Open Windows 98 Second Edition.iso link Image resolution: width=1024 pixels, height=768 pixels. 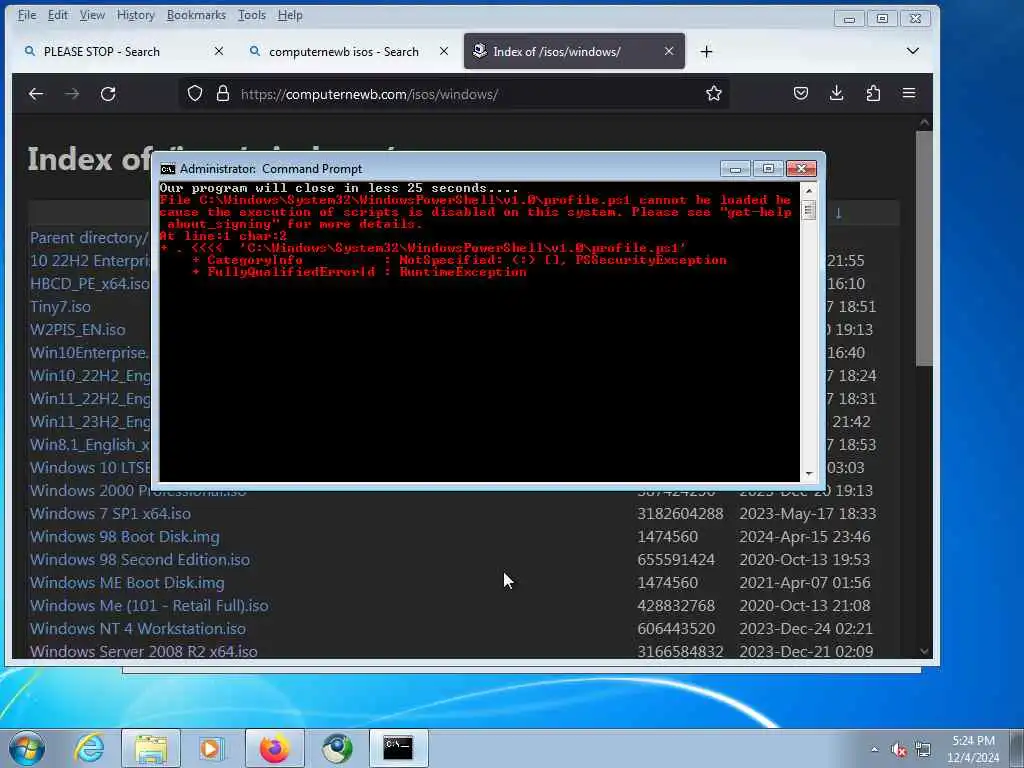tap(140, 560)
